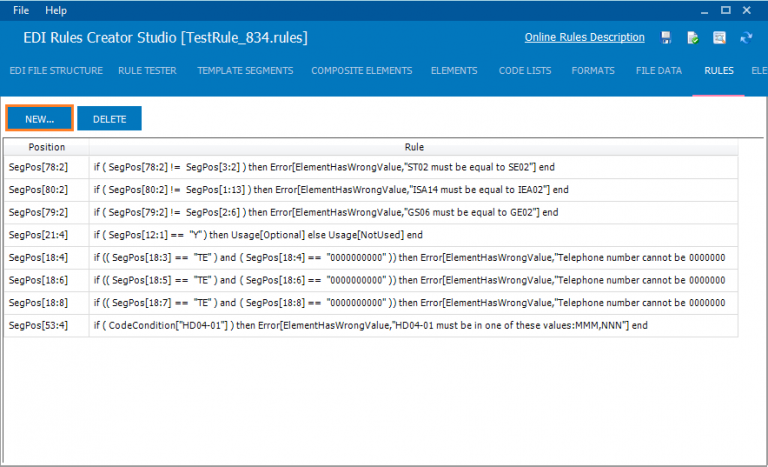Viewport: 768px width, 467px height.
Task: Click the Position column header
Action: point(47,147)
